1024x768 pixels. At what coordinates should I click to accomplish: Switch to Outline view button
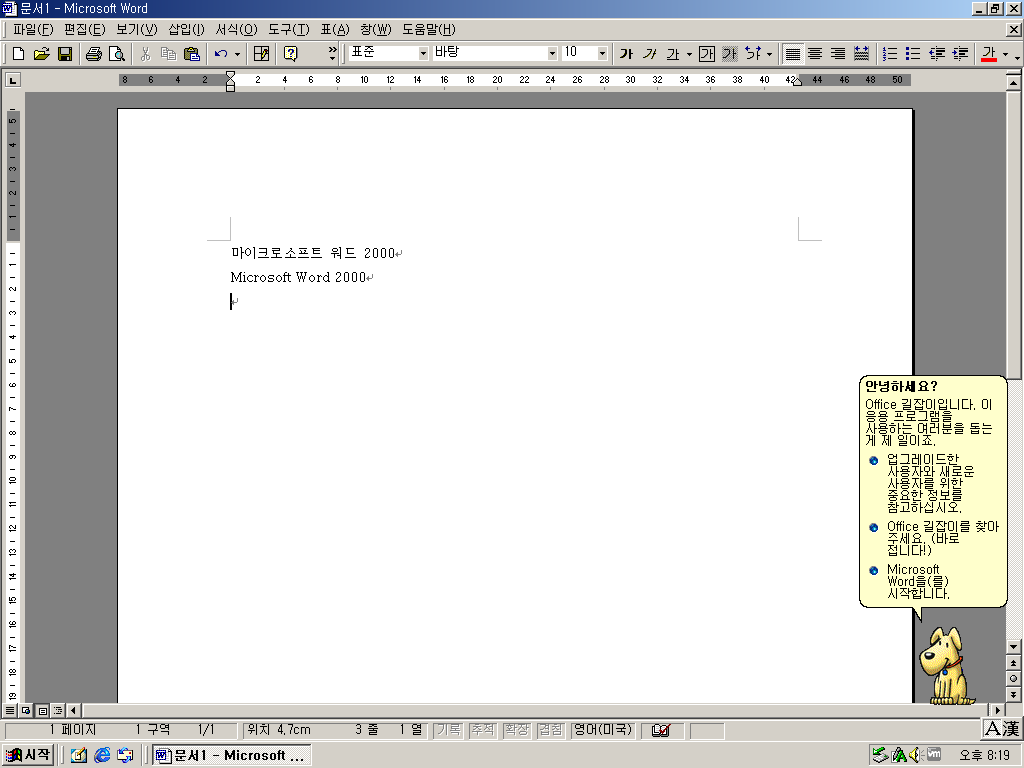point(58,710)
